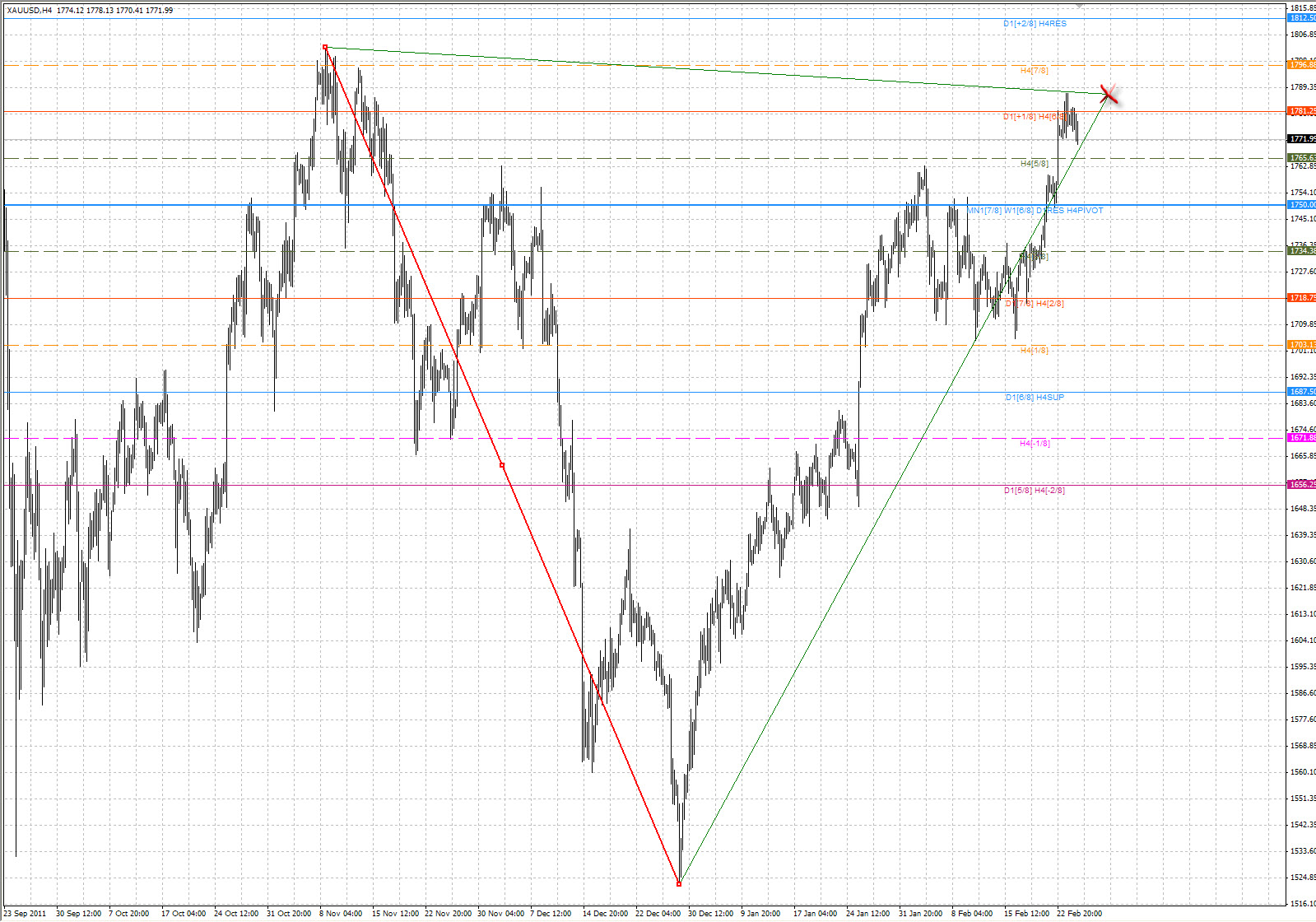Screen dimensions: 1316x922
Task: Select the D1[5/8] H4[-2/8] level label
Action: (1034, 491)
